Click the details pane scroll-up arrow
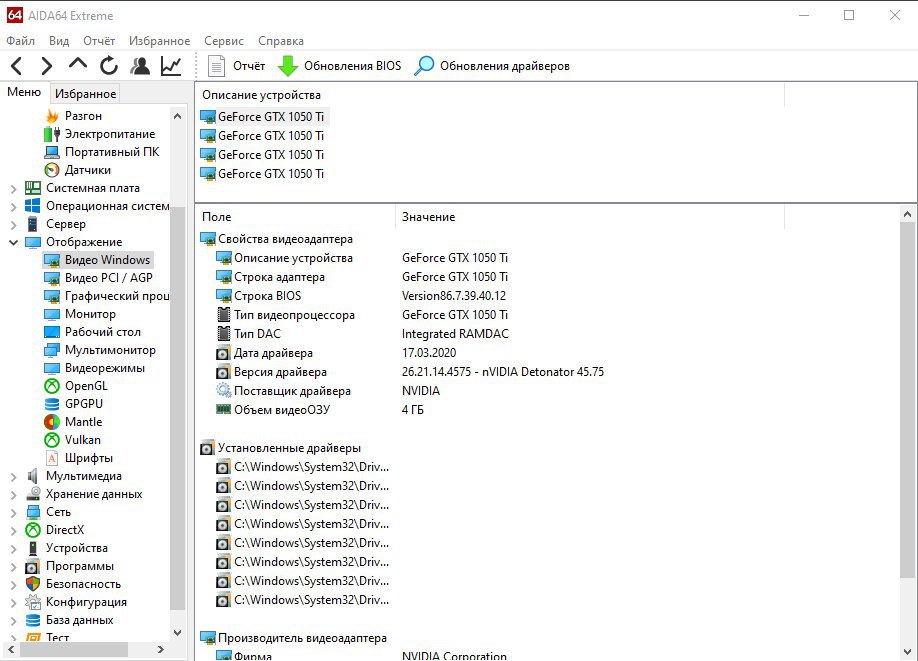 907,215
